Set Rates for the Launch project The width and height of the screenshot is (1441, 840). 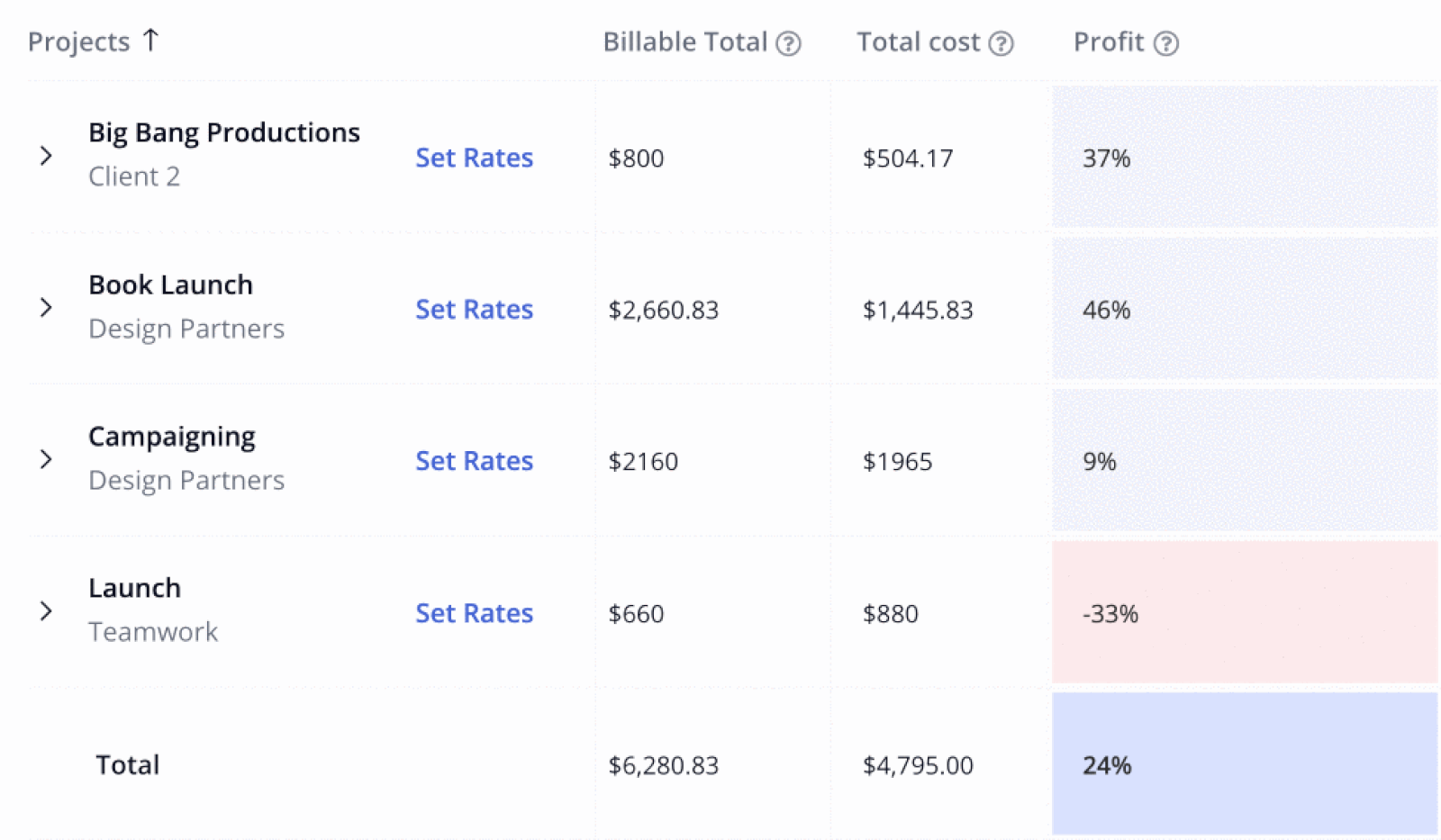[475, 613]
